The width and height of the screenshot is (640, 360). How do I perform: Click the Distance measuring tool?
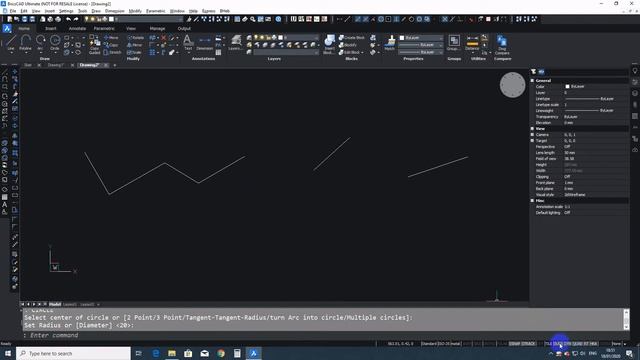[x=472, y=42]
